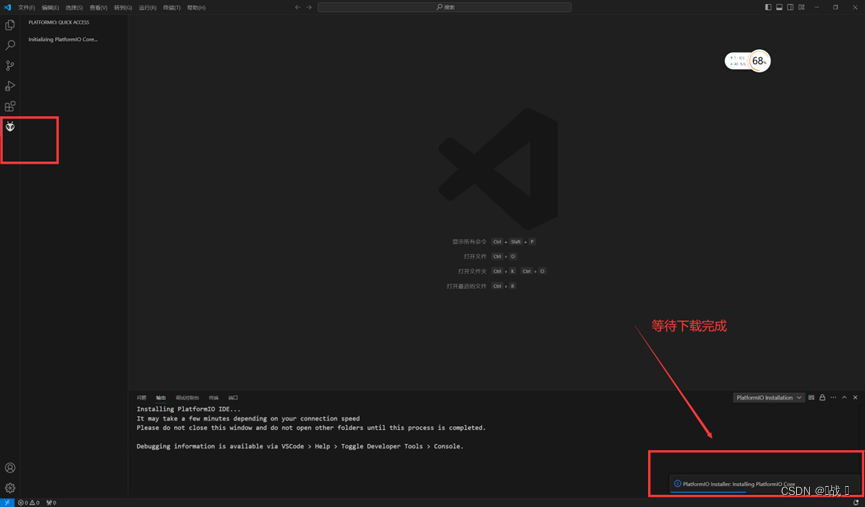Minimize the VS Code window
The height and width of the screenshot is (507, 865).
tap(817, 7)
